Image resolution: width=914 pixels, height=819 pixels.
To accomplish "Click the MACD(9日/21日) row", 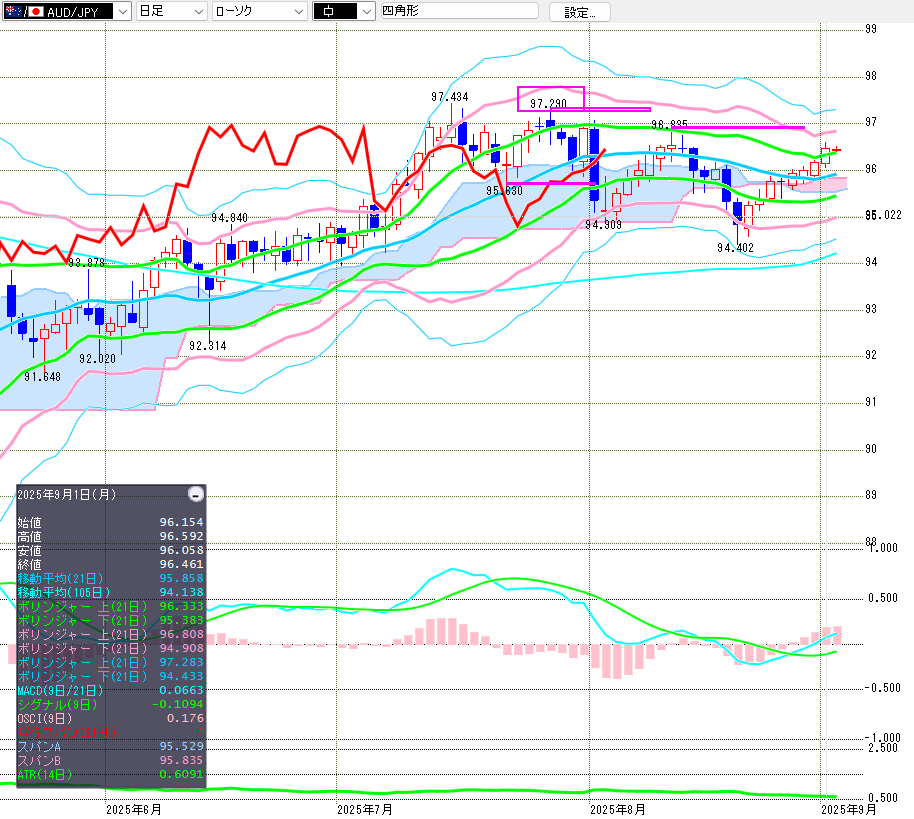I will click(x=111, y=690).
